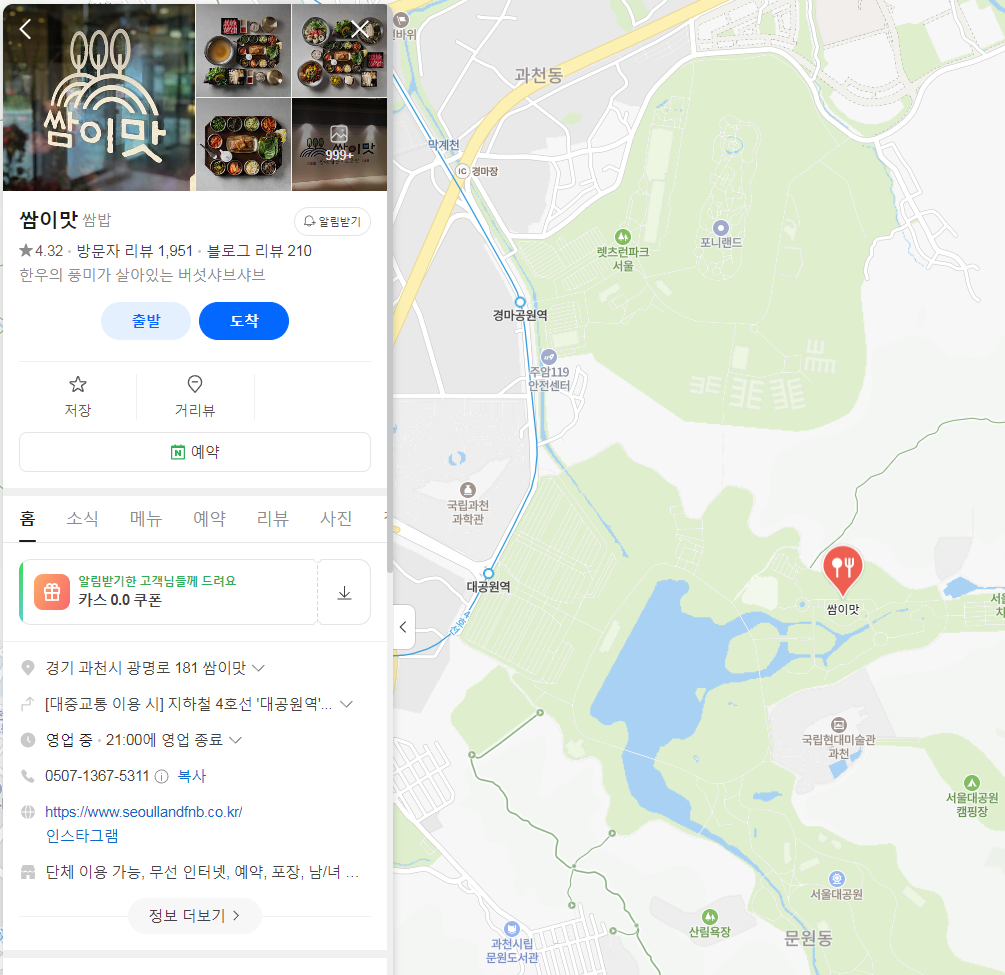
Task: Expand the address 광명로 181 details
Action: pyautogui.click(x=258, y=668)
